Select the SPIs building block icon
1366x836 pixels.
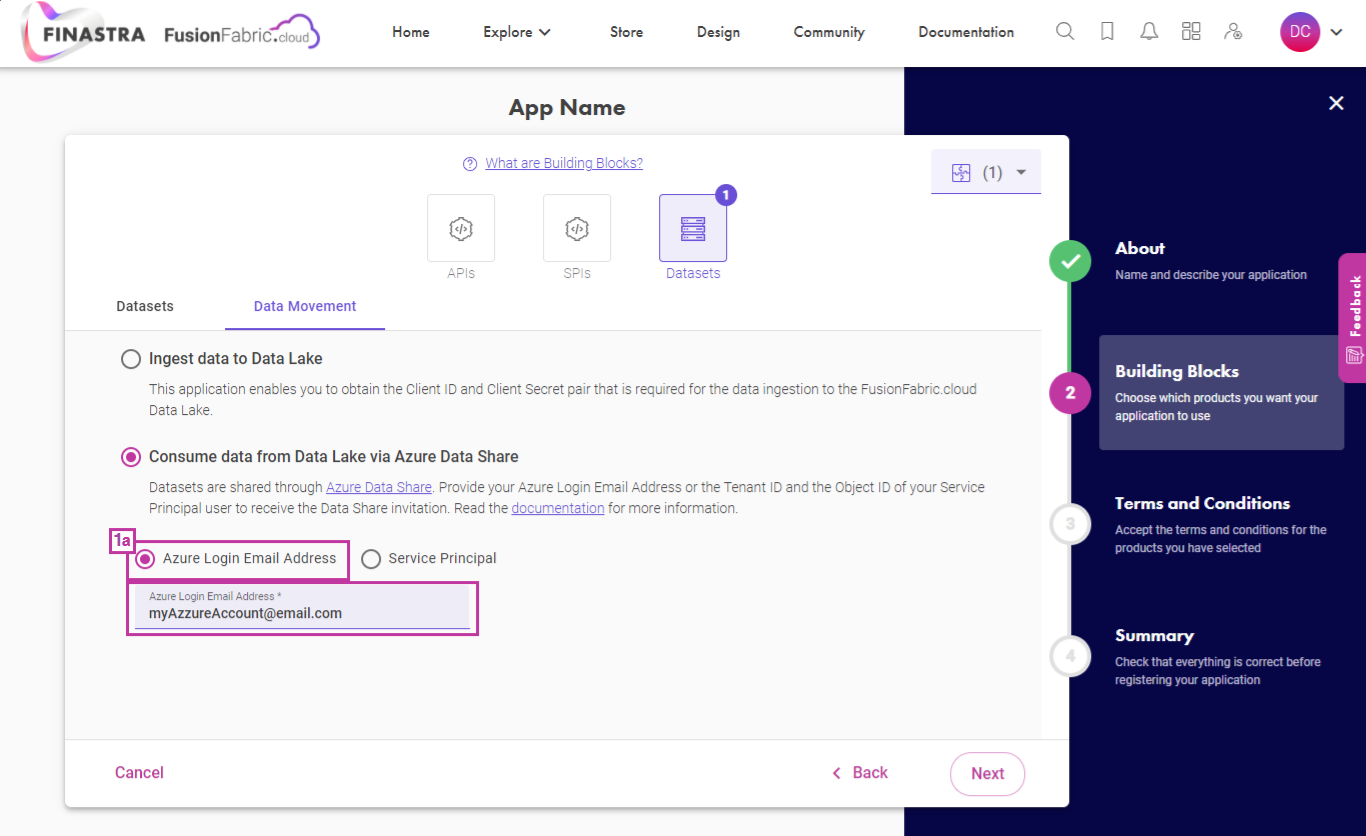click(x=577, y=228)
